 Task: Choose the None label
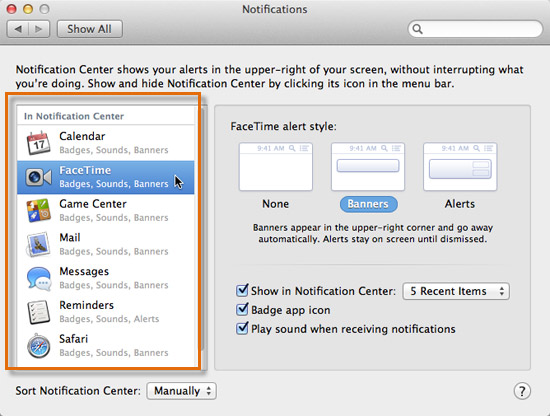(x=276, y=204)
